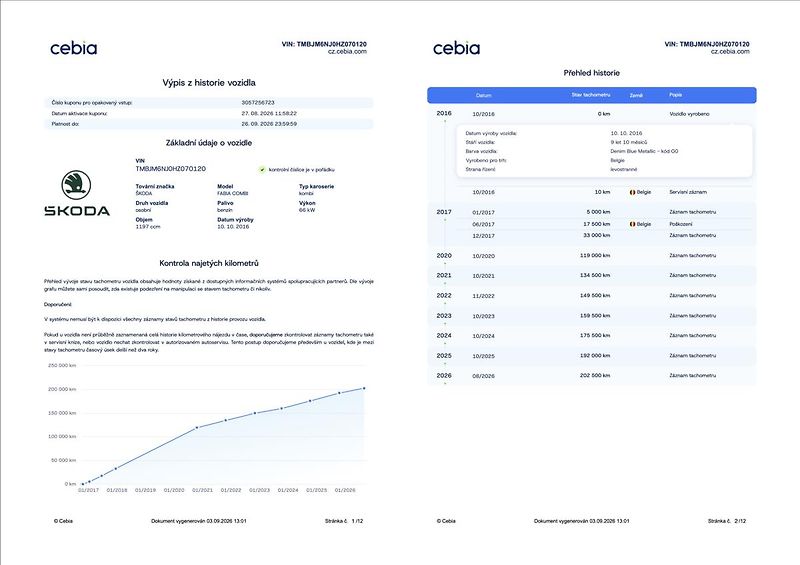Select validity date 26. 09. 2026 23:59:59
Image resolution: width=800 pixels, height=565 pixels.
tap(269, 124)
